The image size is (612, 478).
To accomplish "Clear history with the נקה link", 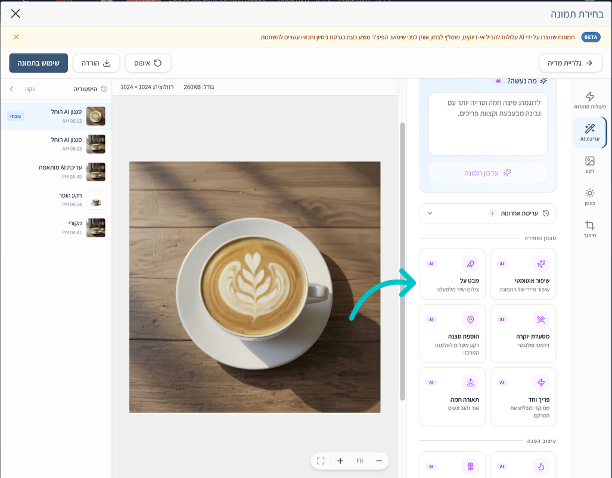I will tap(30, 89).
